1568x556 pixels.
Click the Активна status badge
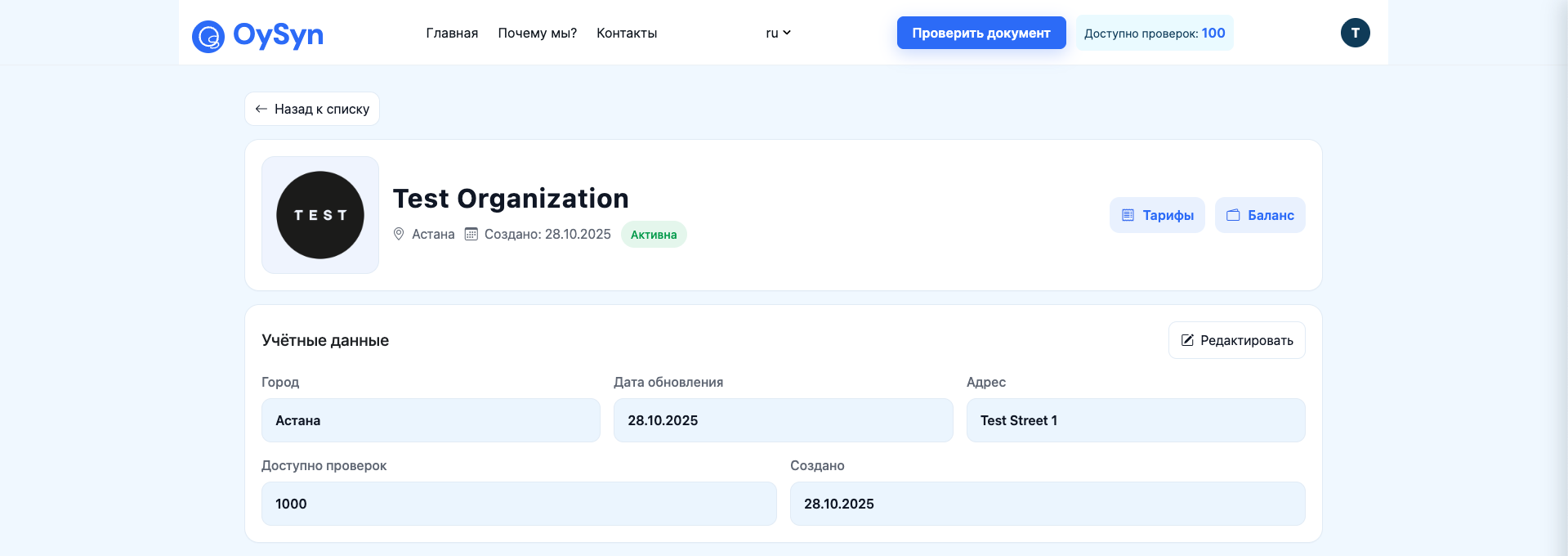coord(654,235)
